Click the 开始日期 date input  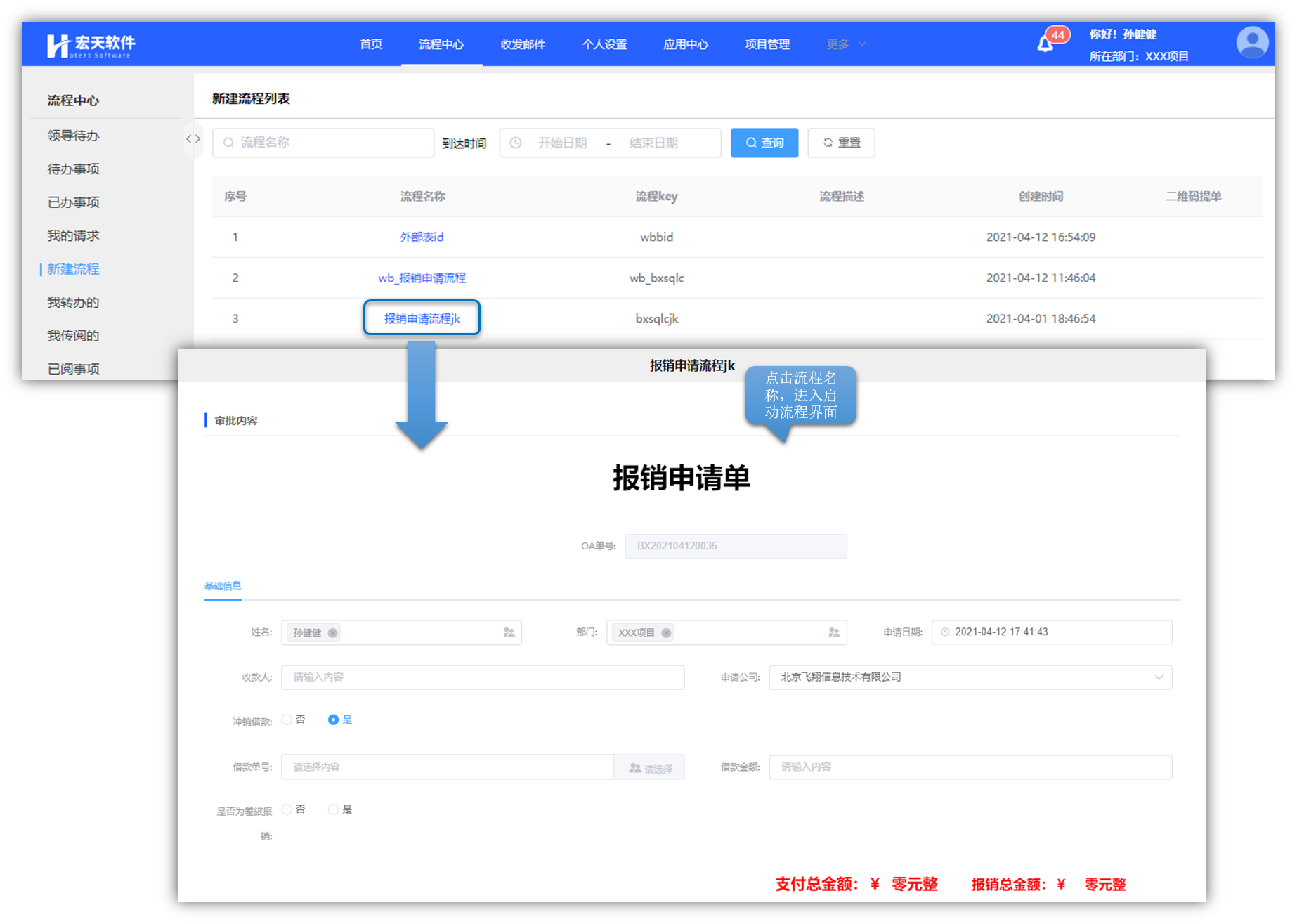pos(562,143)
